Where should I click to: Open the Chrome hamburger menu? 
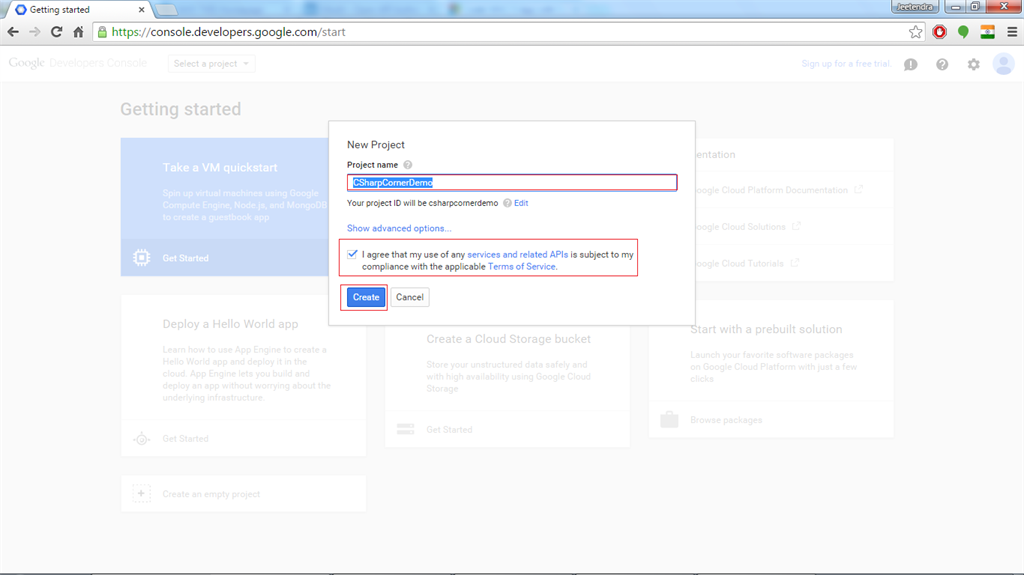[1012, 32]
